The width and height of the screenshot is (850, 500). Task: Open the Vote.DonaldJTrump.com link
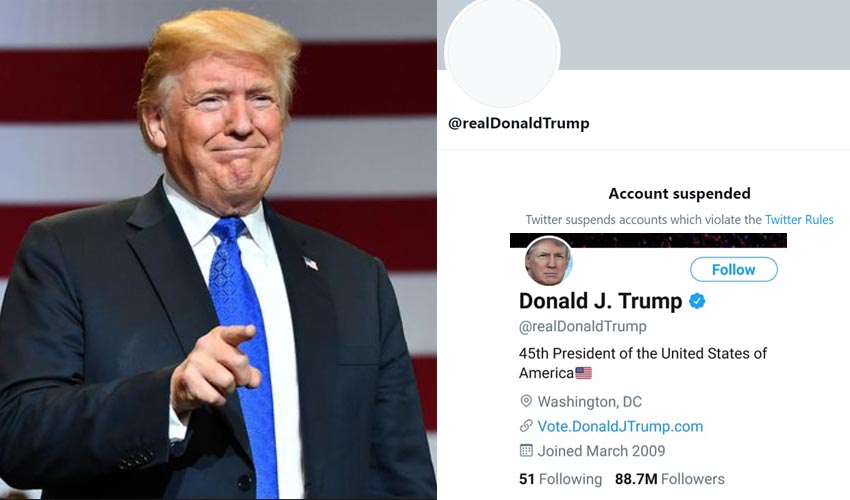coord(620,426)
